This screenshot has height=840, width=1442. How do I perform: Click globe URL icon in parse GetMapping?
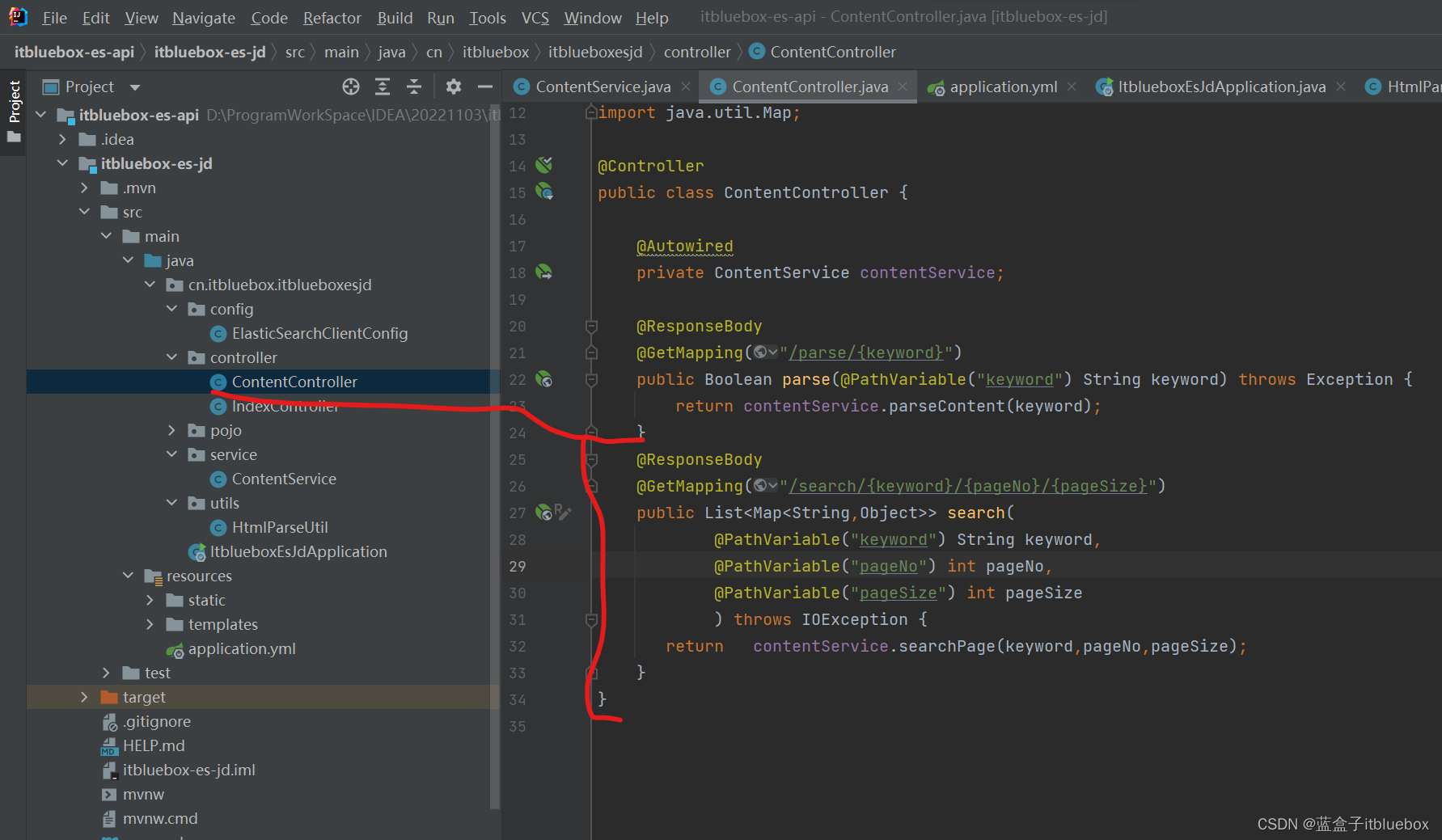pyautogui.click(x=764, y=352)
